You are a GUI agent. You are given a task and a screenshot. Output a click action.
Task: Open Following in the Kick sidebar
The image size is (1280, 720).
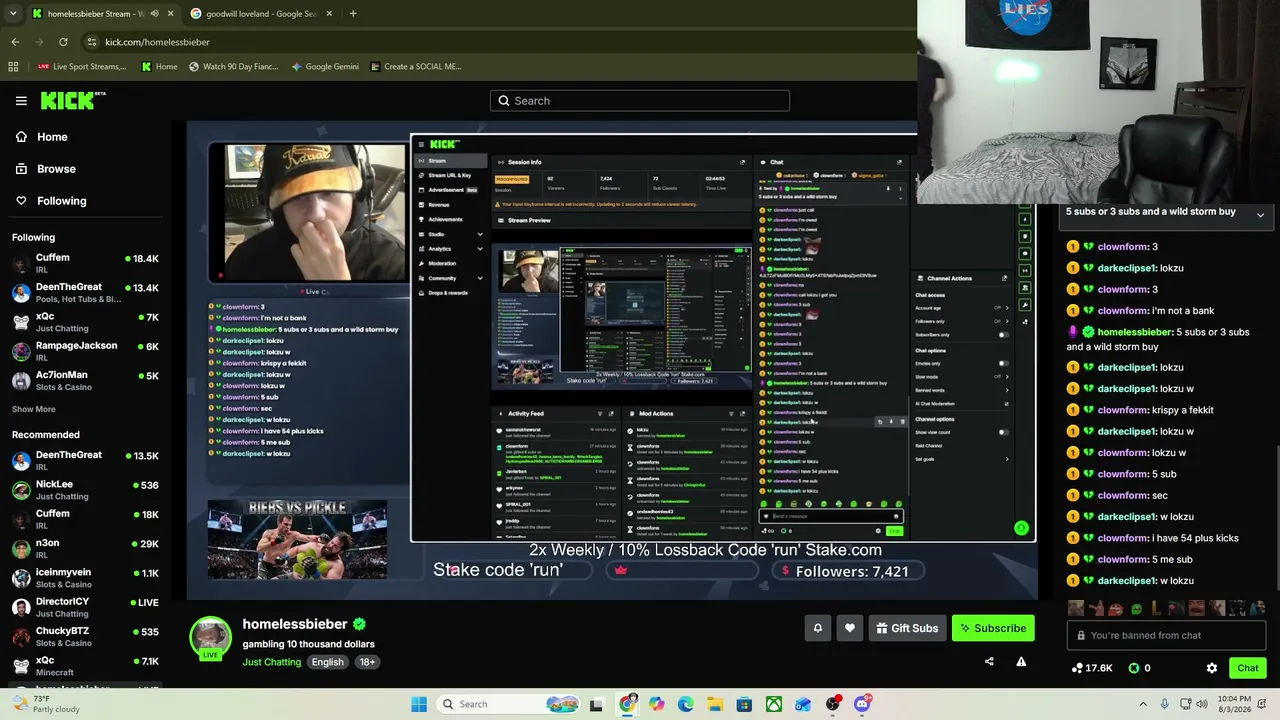[x=61, y=201]
